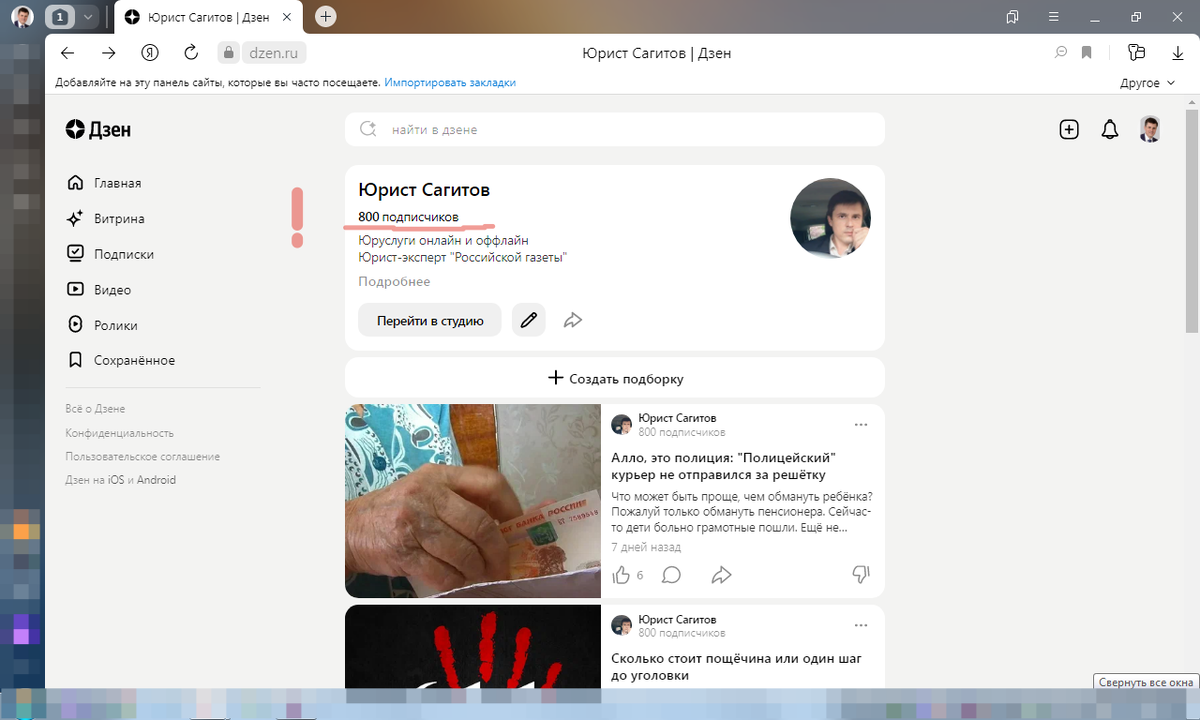Viewport: 1200px width, 720px height.
Task: Click the create publication plus icon
Action: [x=1069, y=129]
